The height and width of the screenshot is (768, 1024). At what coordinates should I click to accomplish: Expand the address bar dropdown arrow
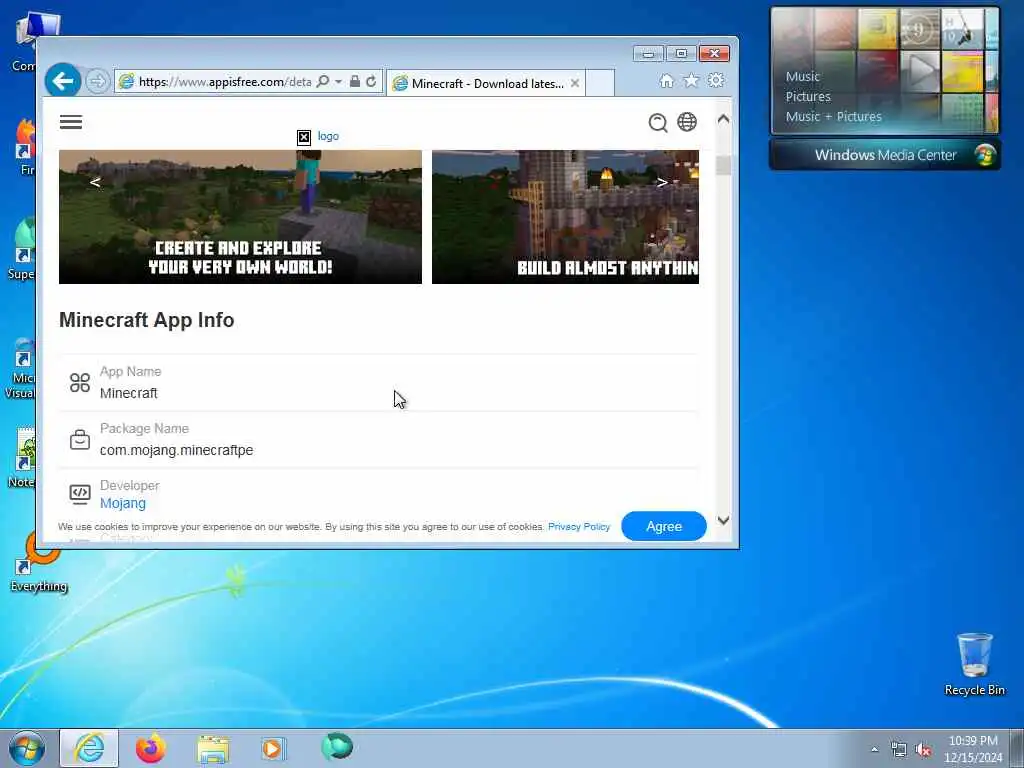click(338, 82)
